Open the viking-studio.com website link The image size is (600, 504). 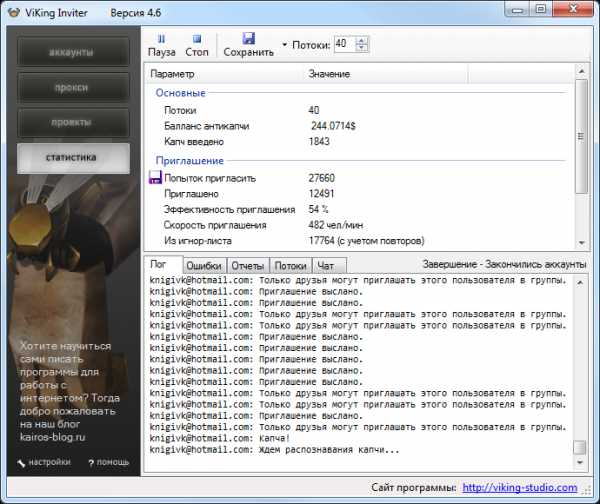coord(520,488)
